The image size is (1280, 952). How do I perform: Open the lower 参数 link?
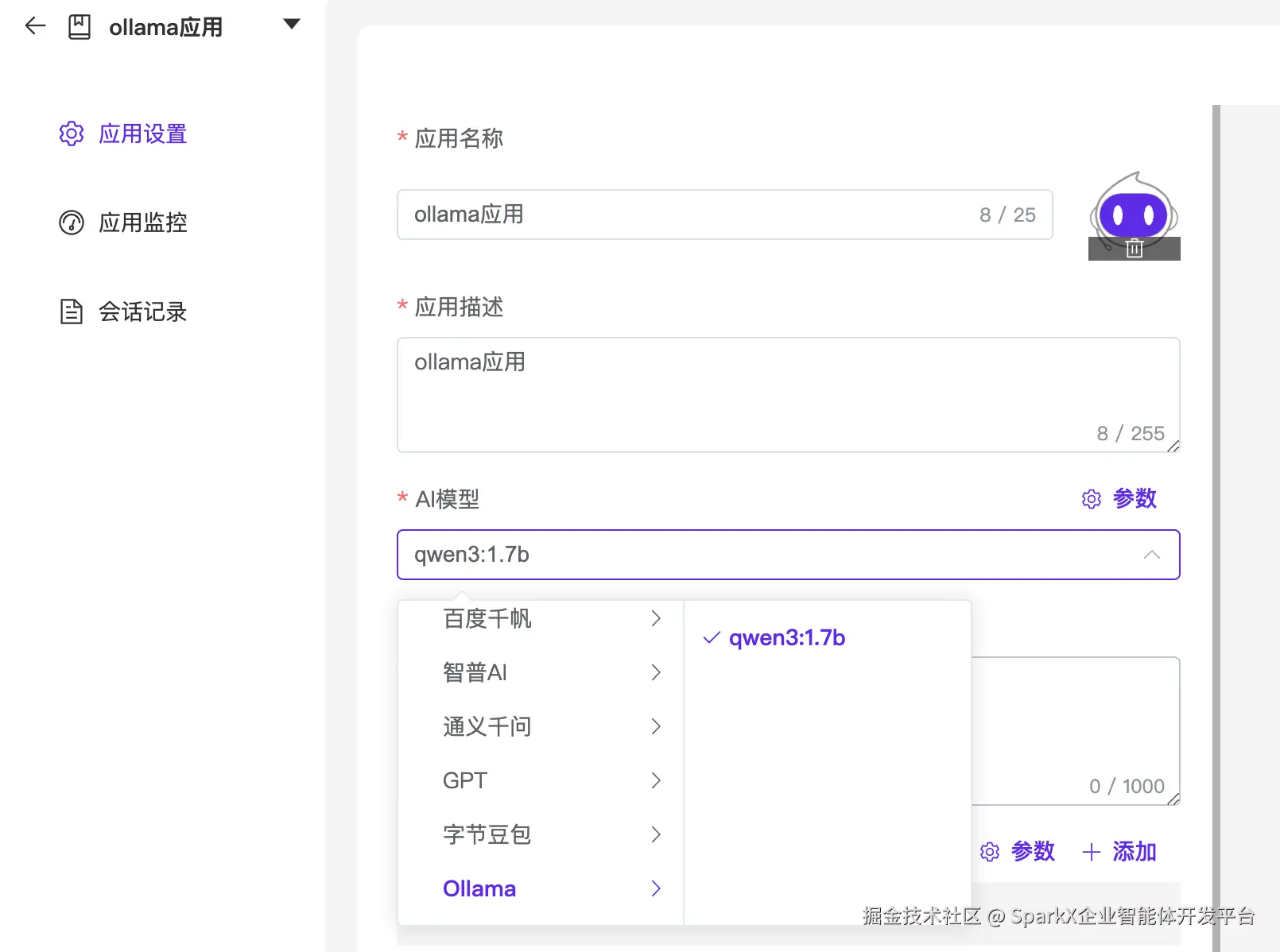[x=1033, y=851]
